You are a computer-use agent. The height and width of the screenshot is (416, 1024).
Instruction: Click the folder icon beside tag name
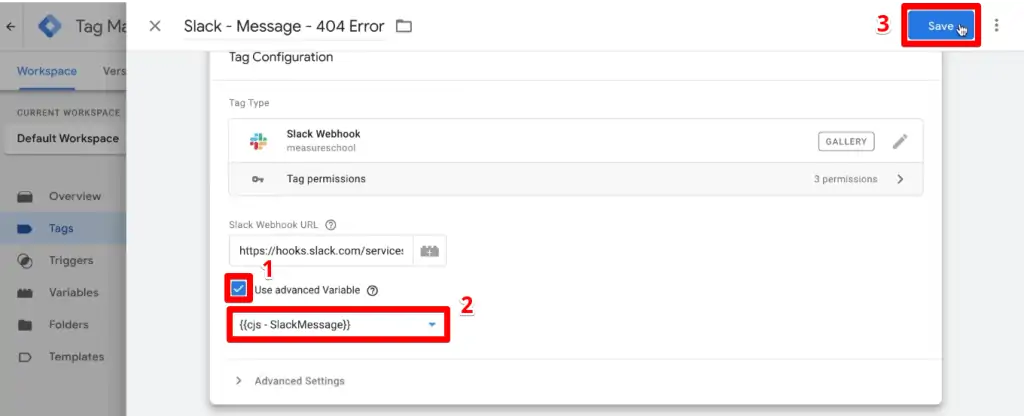coord(404,26)
